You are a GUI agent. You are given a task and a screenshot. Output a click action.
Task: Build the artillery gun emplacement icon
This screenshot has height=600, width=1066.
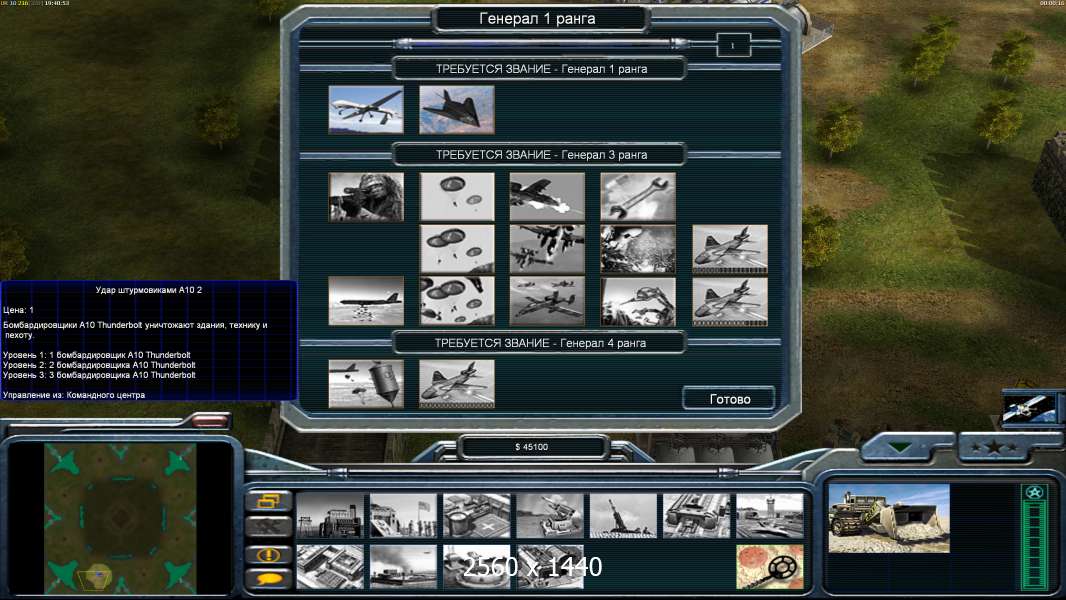[623, 516]
